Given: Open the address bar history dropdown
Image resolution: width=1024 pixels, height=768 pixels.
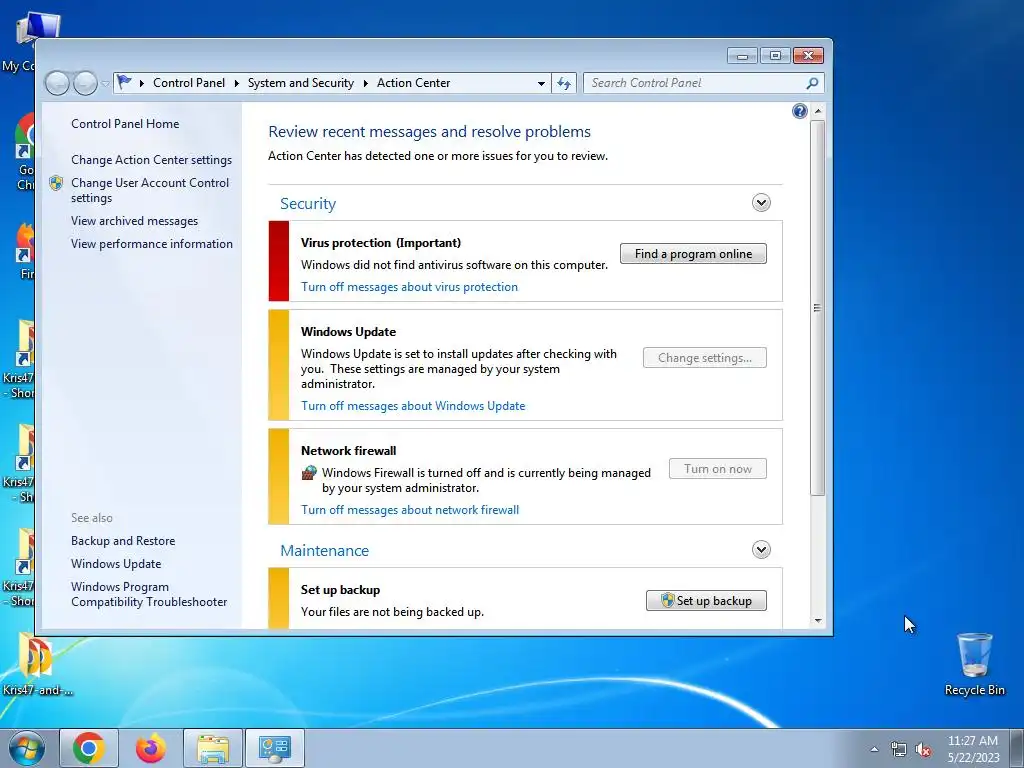Looking at the screenshot, I should click(x=541, y=83).
